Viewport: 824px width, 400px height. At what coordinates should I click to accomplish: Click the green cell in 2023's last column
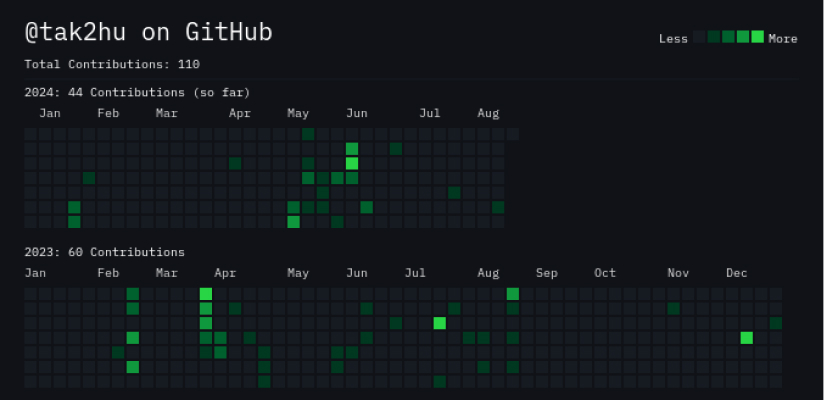click(x=776, y=323)
